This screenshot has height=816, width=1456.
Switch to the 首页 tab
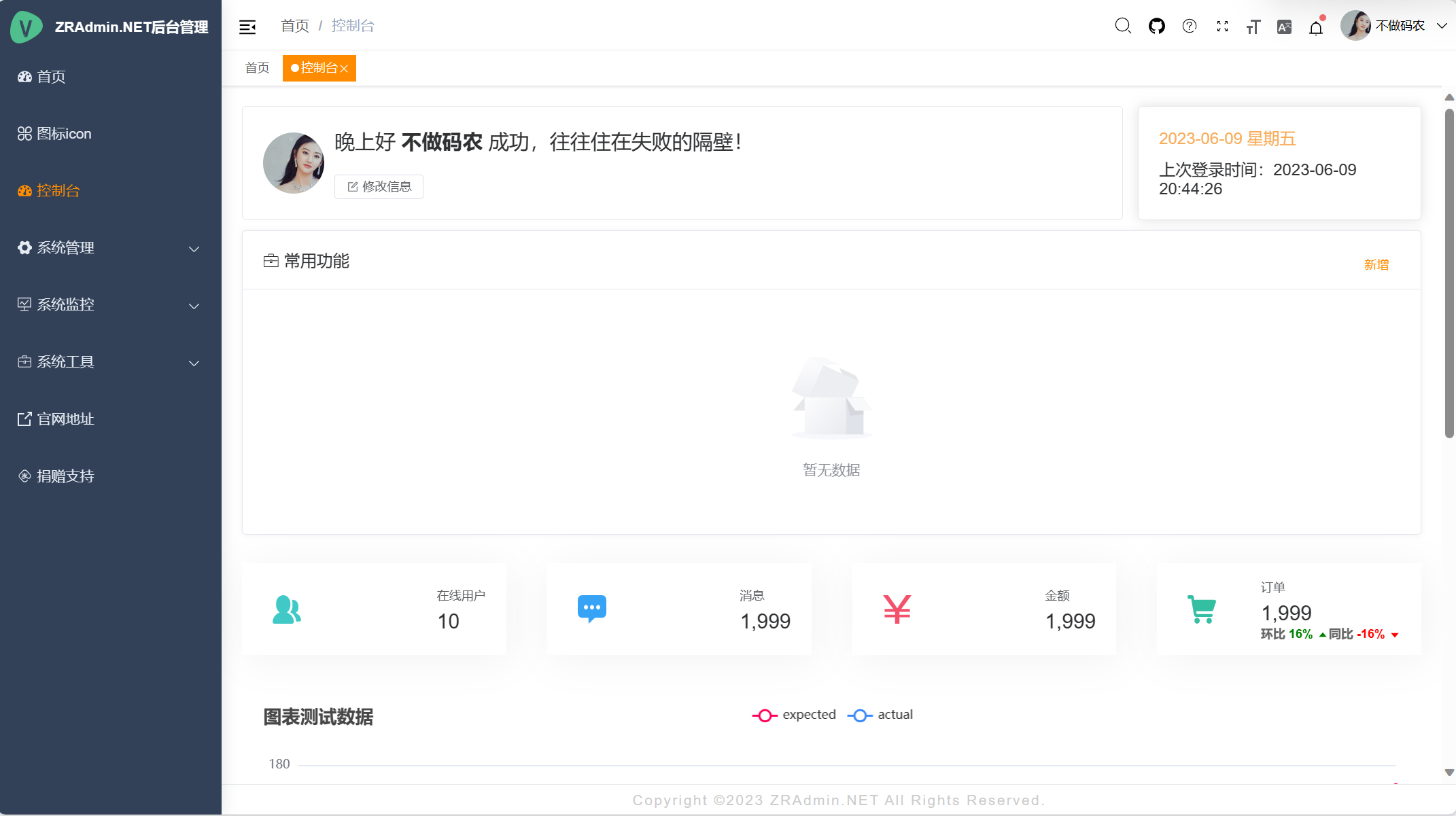tap(257, 68)
